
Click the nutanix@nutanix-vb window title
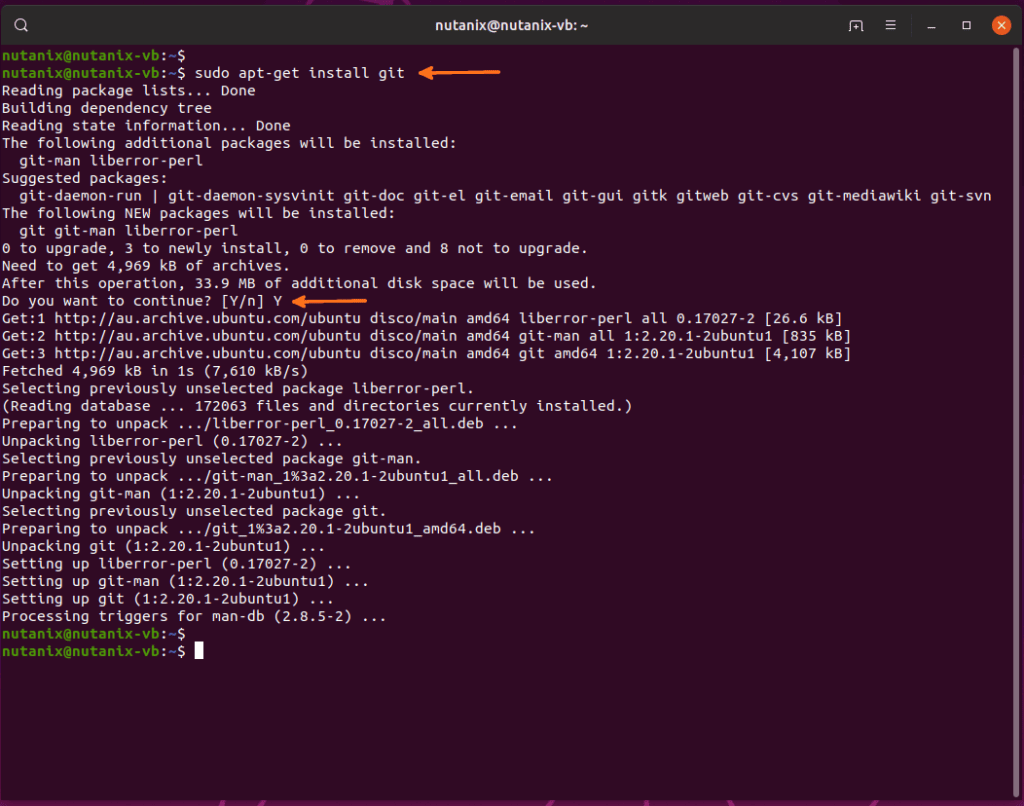pyautogui.click(x=511, y=25)
